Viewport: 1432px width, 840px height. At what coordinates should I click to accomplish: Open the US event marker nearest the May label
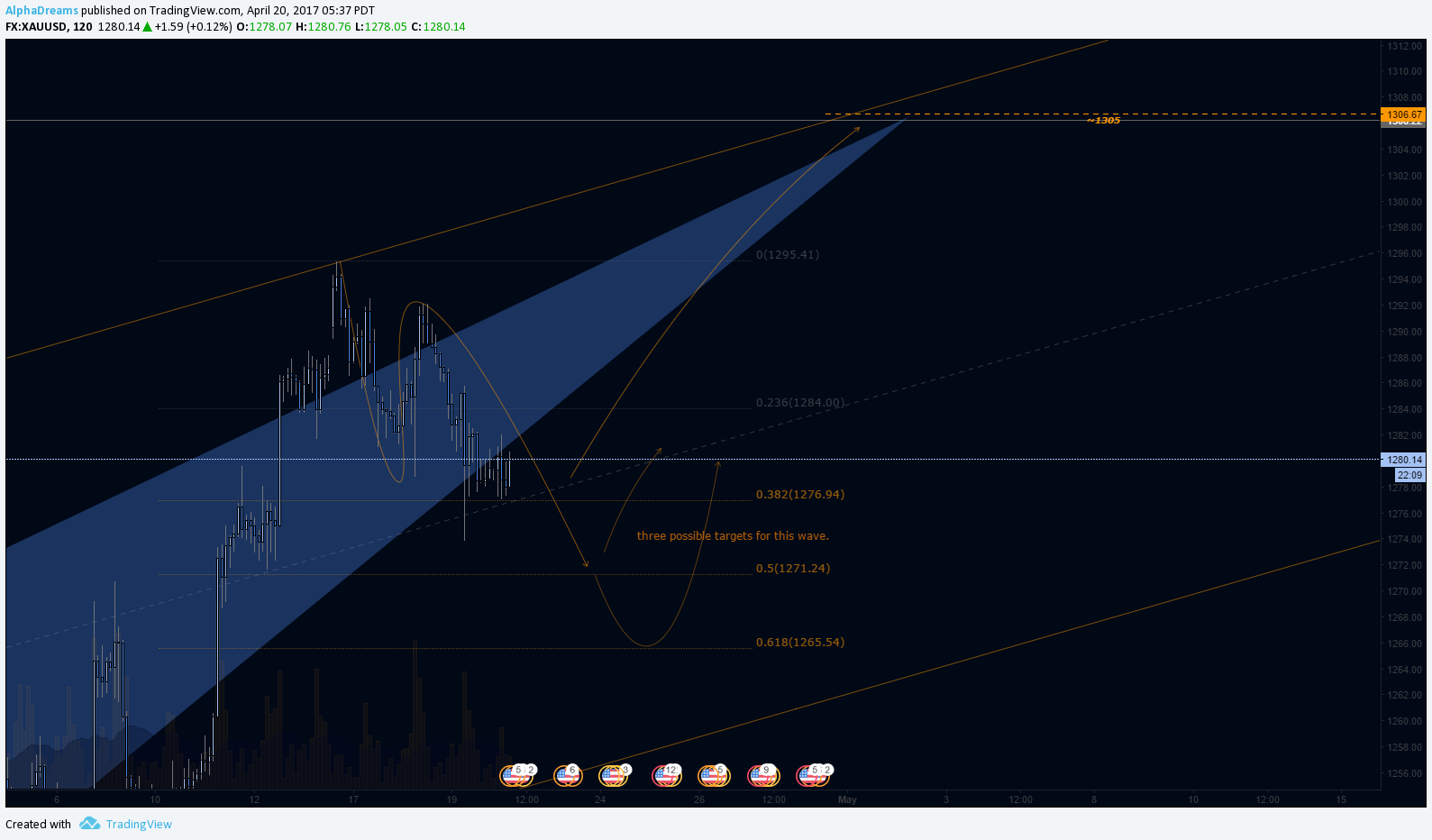pos(814,774)
